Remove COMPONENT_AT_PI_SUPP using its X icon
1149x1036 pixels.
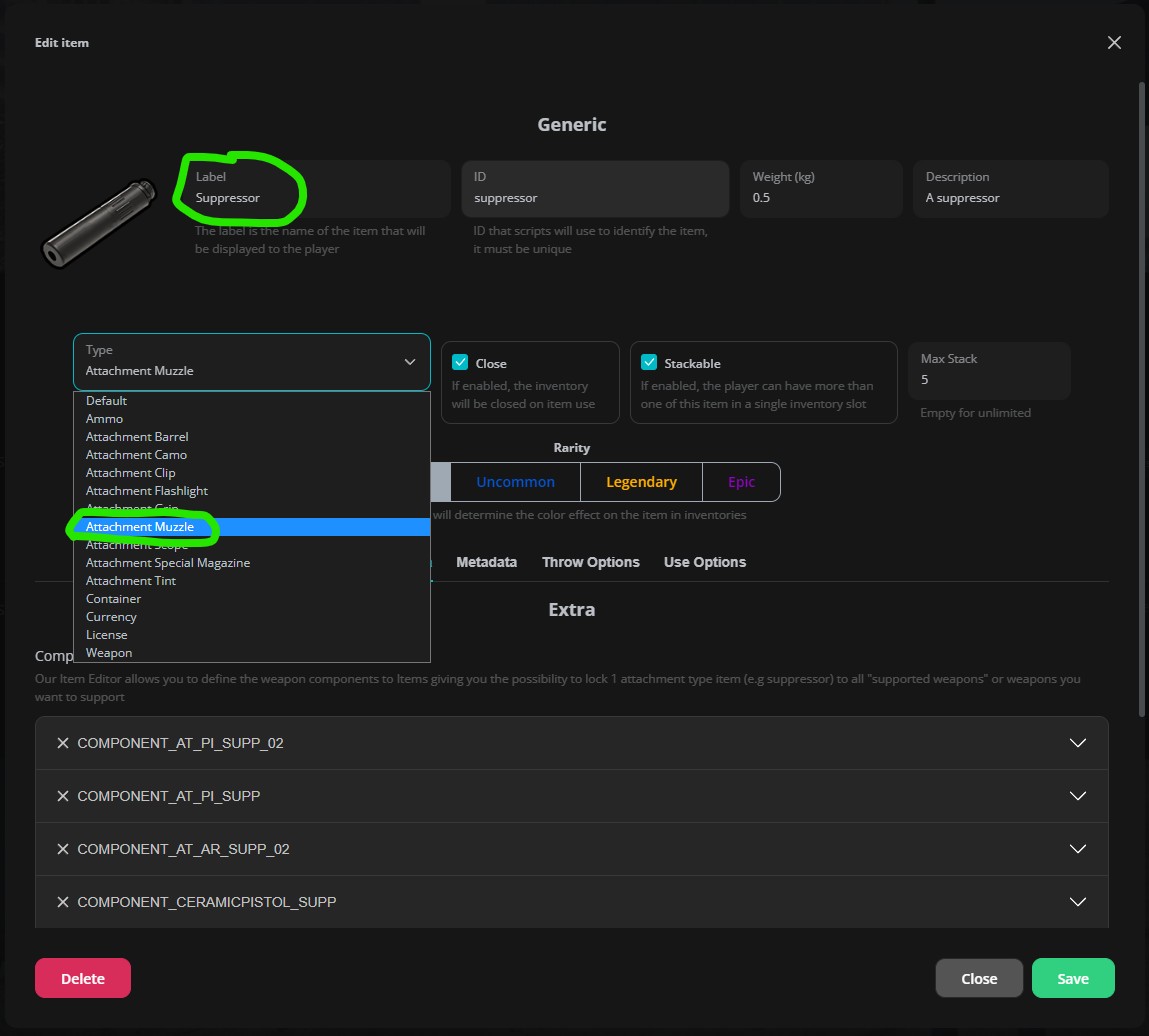(63, 796)
